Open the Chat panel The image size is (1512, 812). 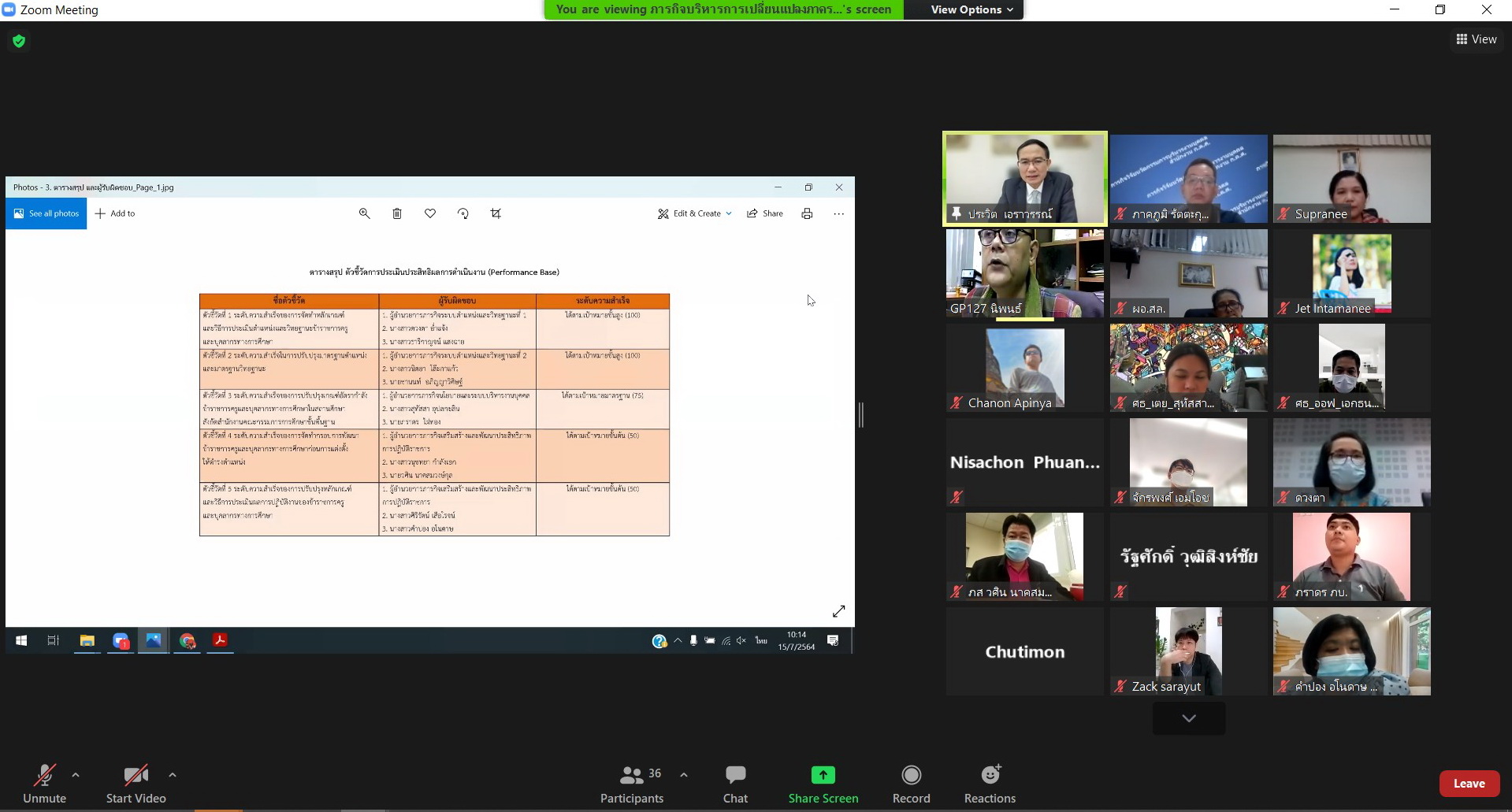coord(735,784)
